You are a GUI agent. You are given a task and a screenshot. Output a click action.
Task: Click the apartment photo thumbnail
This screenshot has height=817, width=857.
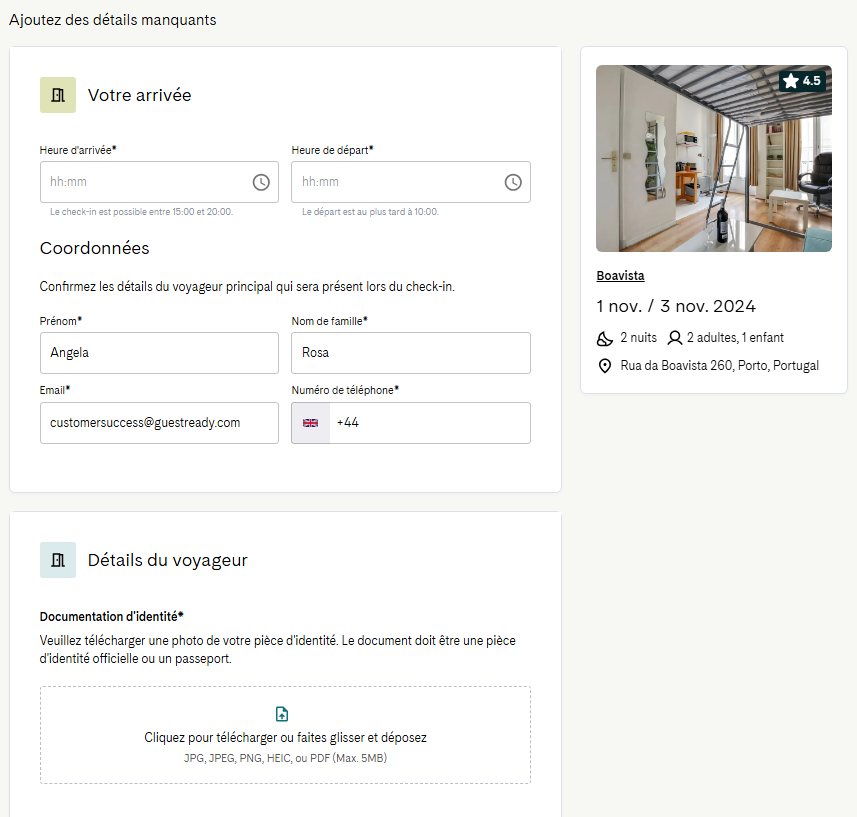(x=714, y=158)
